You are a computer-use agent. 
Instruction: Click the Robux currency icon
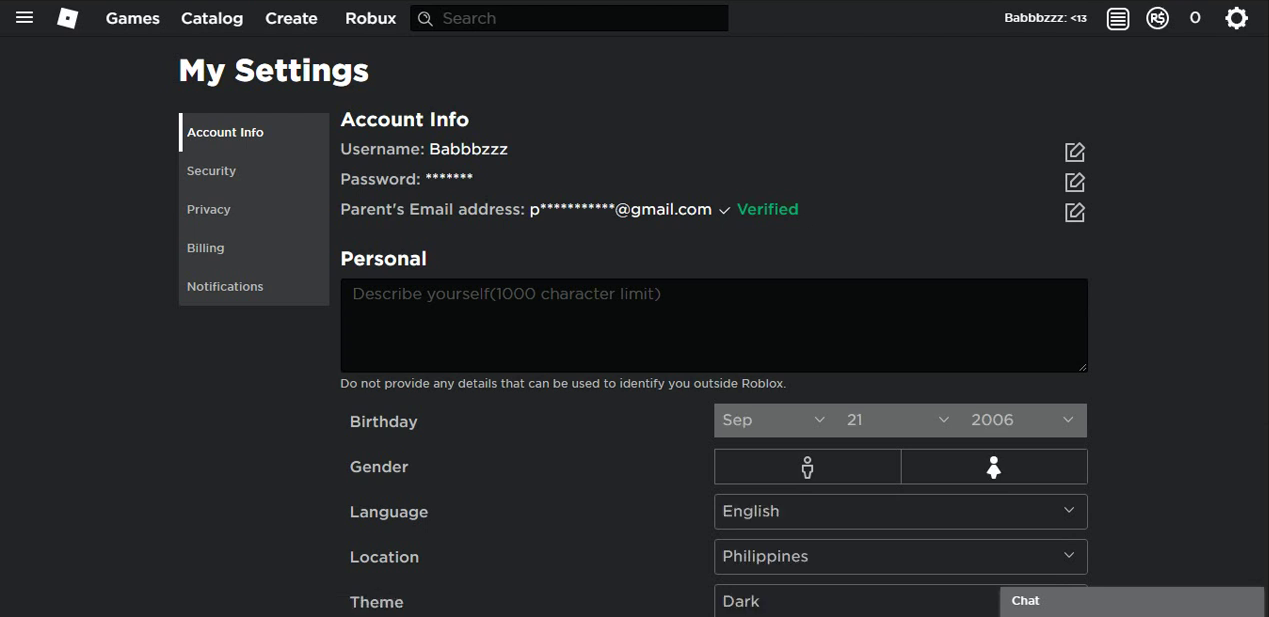coord(1157,18)
